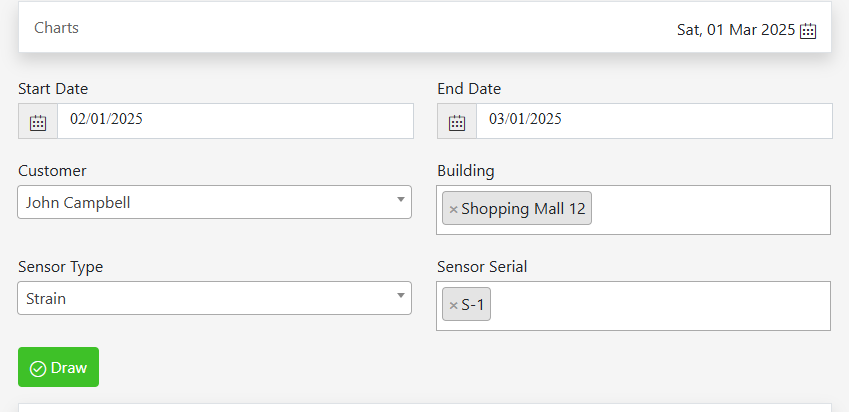Screen dimensions: 849x412
Task: Click the Charts panel title
Action: coord(57,28)
